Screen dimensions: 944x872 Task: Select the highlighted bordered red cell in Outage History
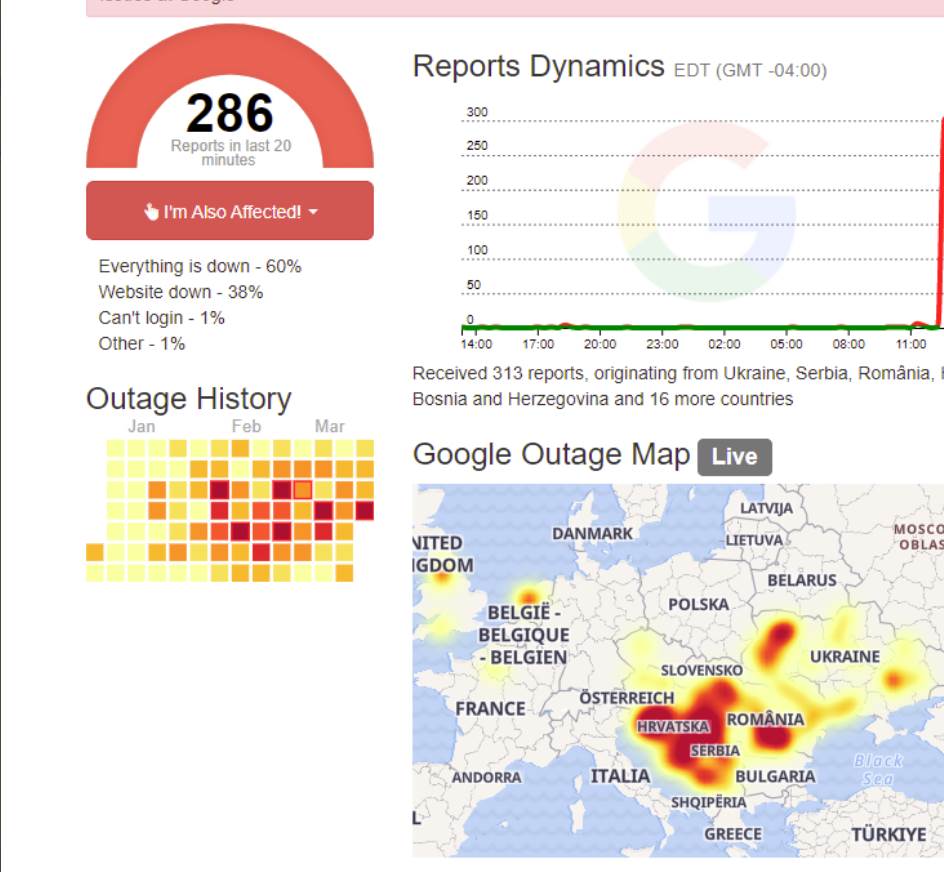[303, 489]
